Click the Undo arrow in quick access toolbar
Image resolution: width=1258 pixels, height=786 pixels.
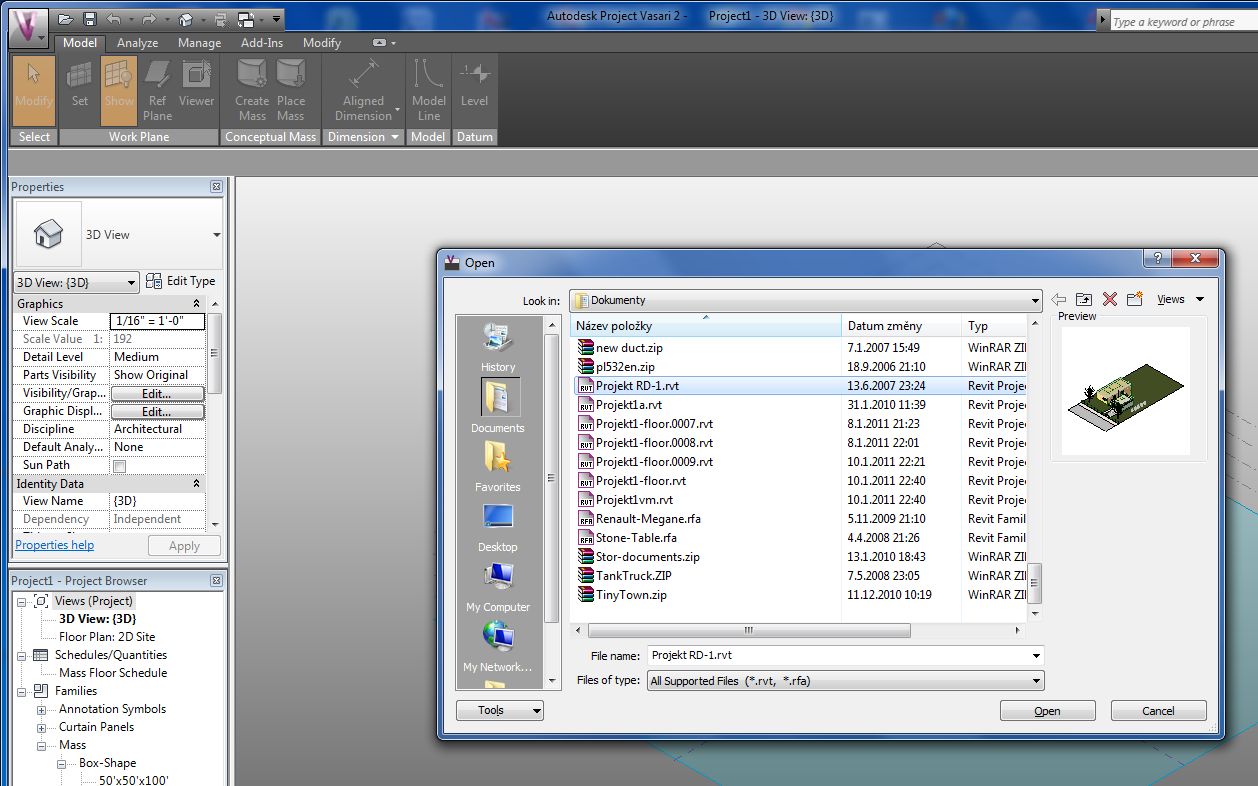[x=113, y=19]
